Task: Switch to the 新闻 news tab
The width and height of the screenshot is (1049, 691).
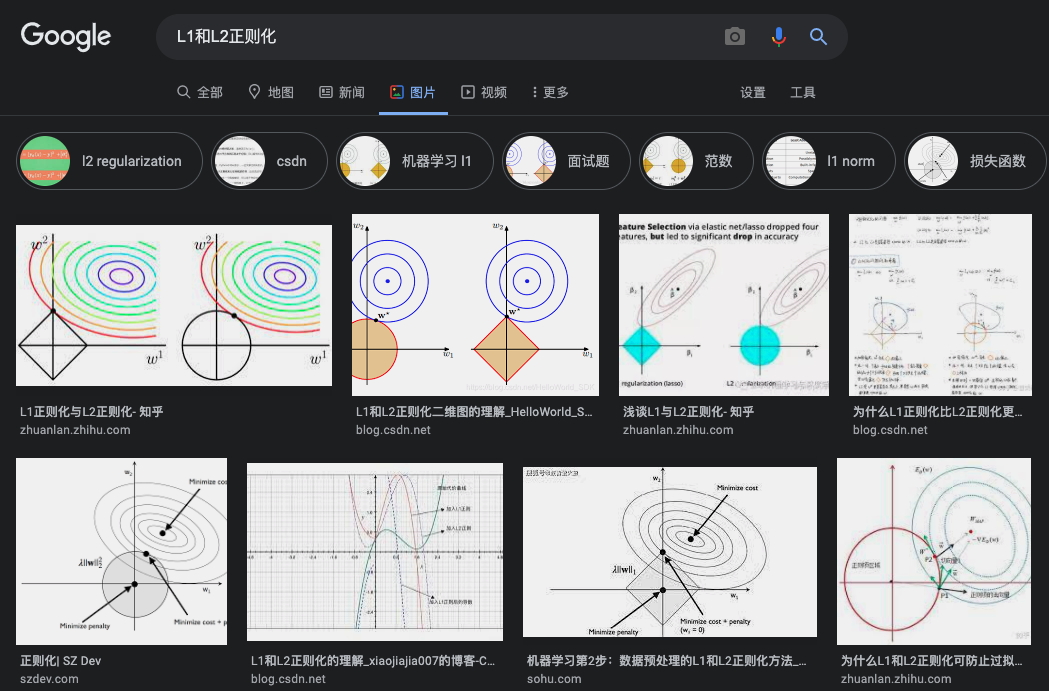Action: coord(342,92)
